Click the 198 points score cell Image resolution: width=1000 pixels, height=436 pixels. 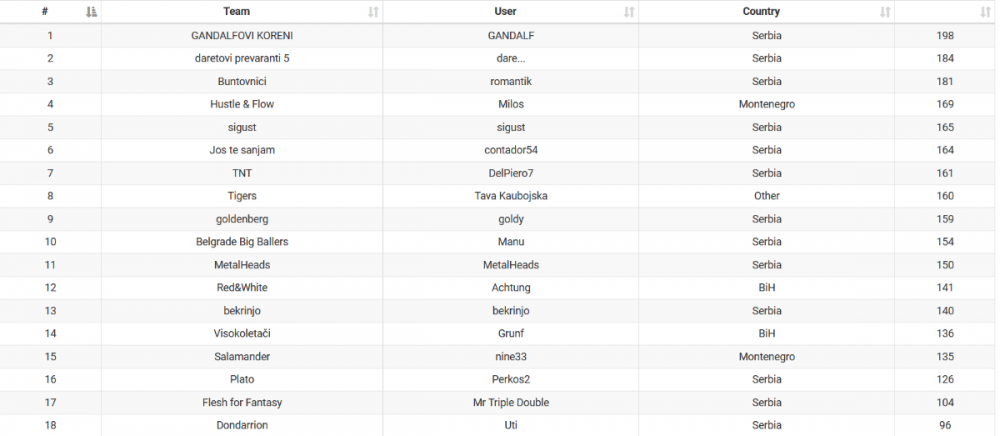click(x=945, y=35)
